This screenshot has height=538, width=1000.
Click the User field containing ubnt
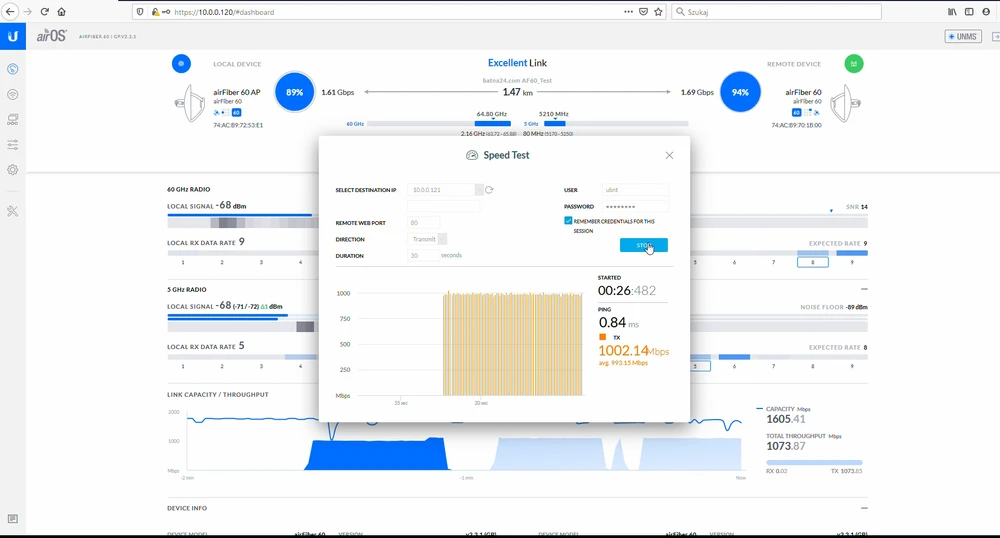[x=635, y=190]
